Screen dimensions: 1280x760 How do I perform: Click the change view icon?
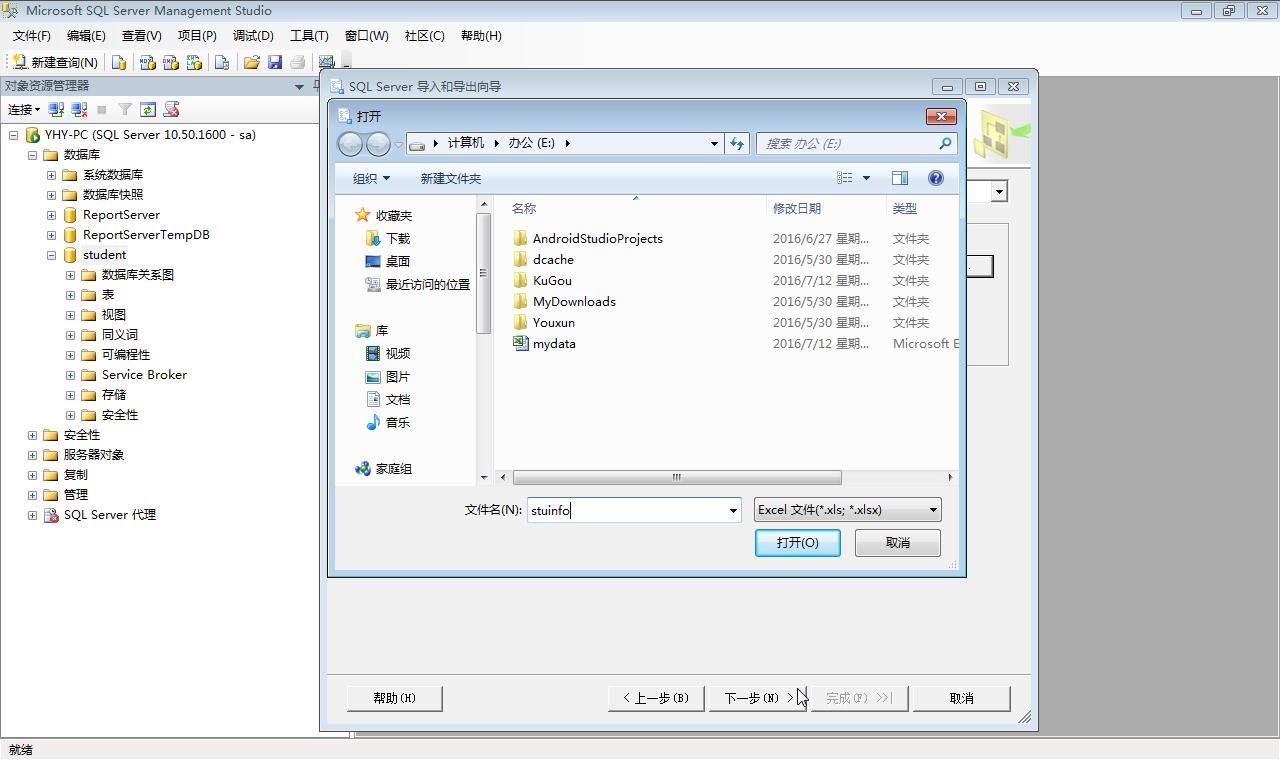point(845,178)
